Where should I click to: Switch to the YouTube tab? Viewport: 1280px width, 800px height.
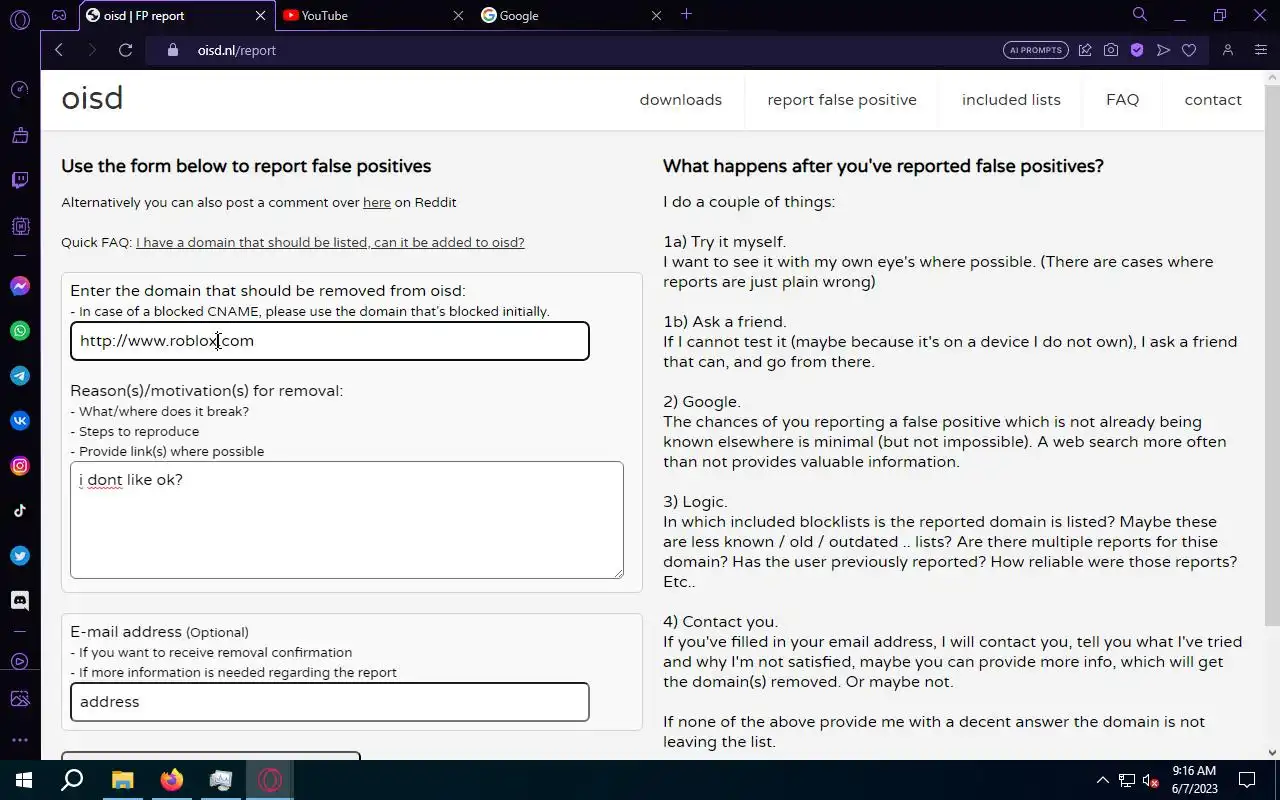(372, 15)
